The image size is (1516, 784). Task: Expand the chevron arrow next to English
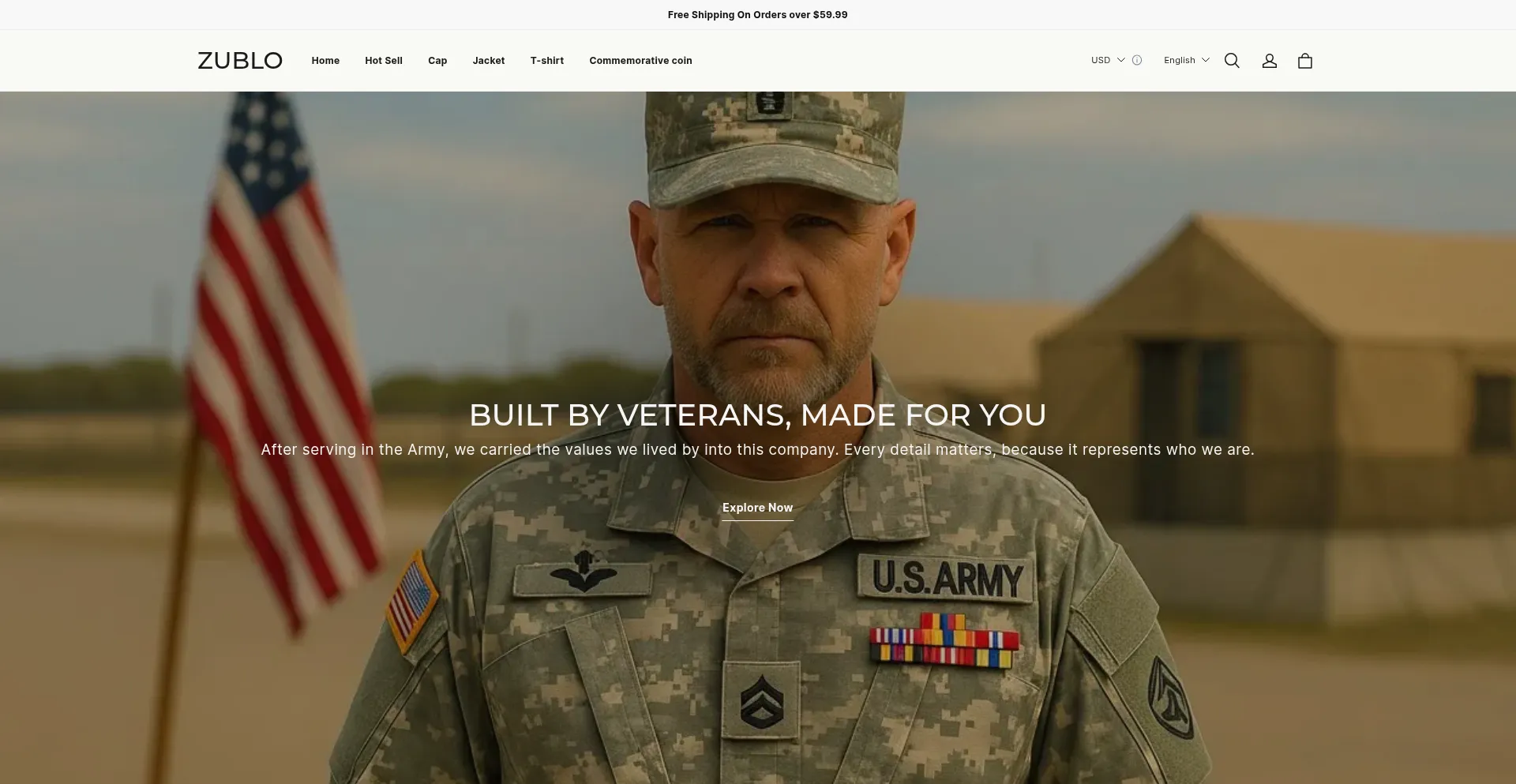click(1205, 60)
